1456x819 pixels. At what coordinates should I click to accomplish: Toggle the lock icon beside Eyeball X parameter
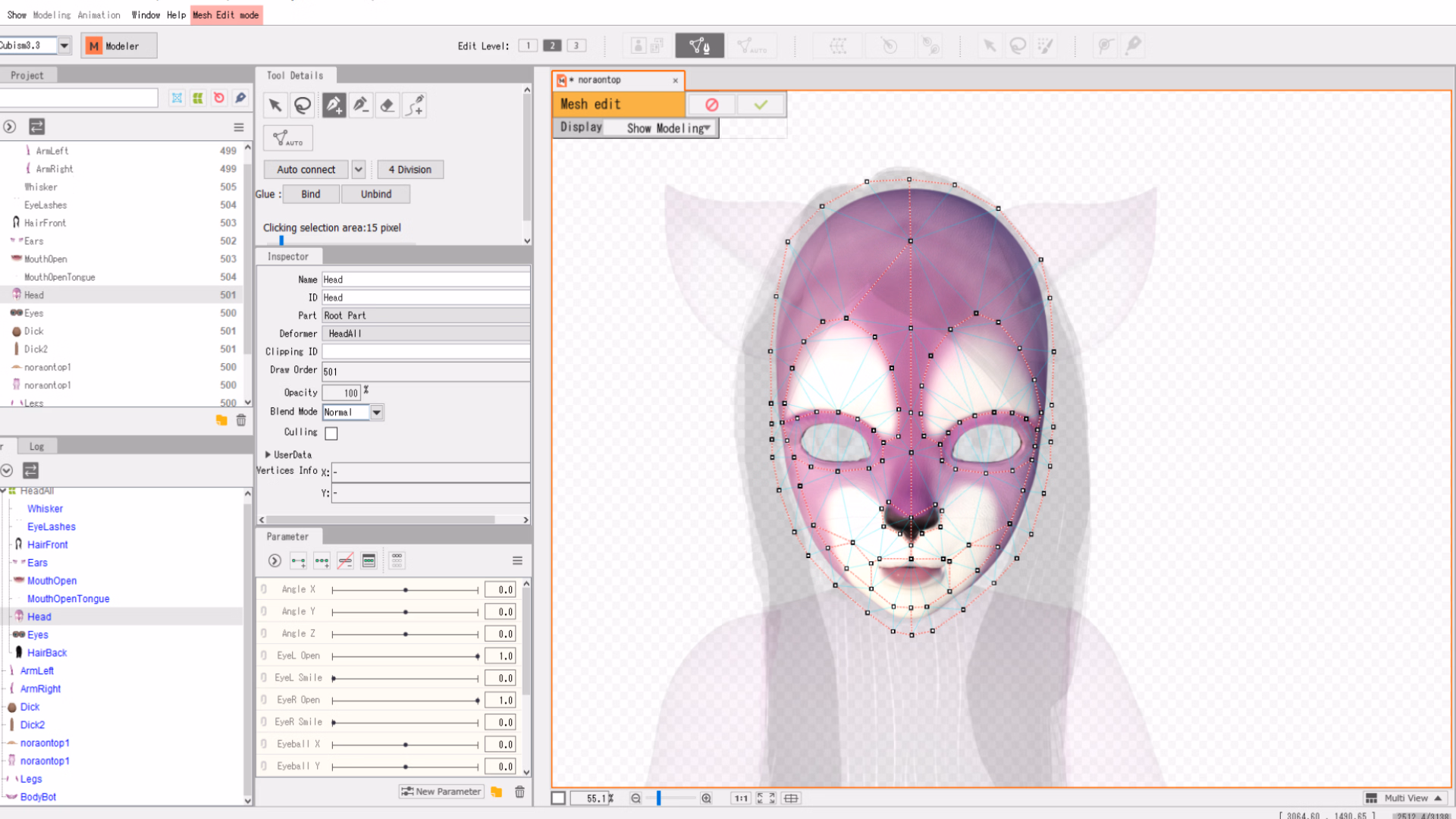pyautogui.click(x=264, y=744)
